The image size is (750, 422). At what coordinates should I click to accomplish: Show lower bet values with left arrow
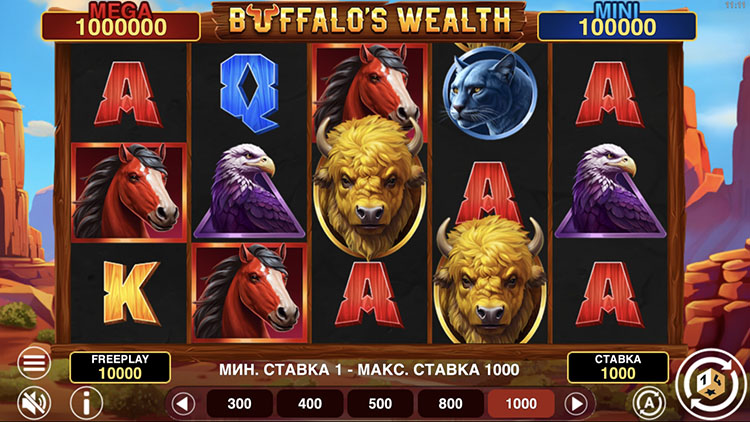183,404
